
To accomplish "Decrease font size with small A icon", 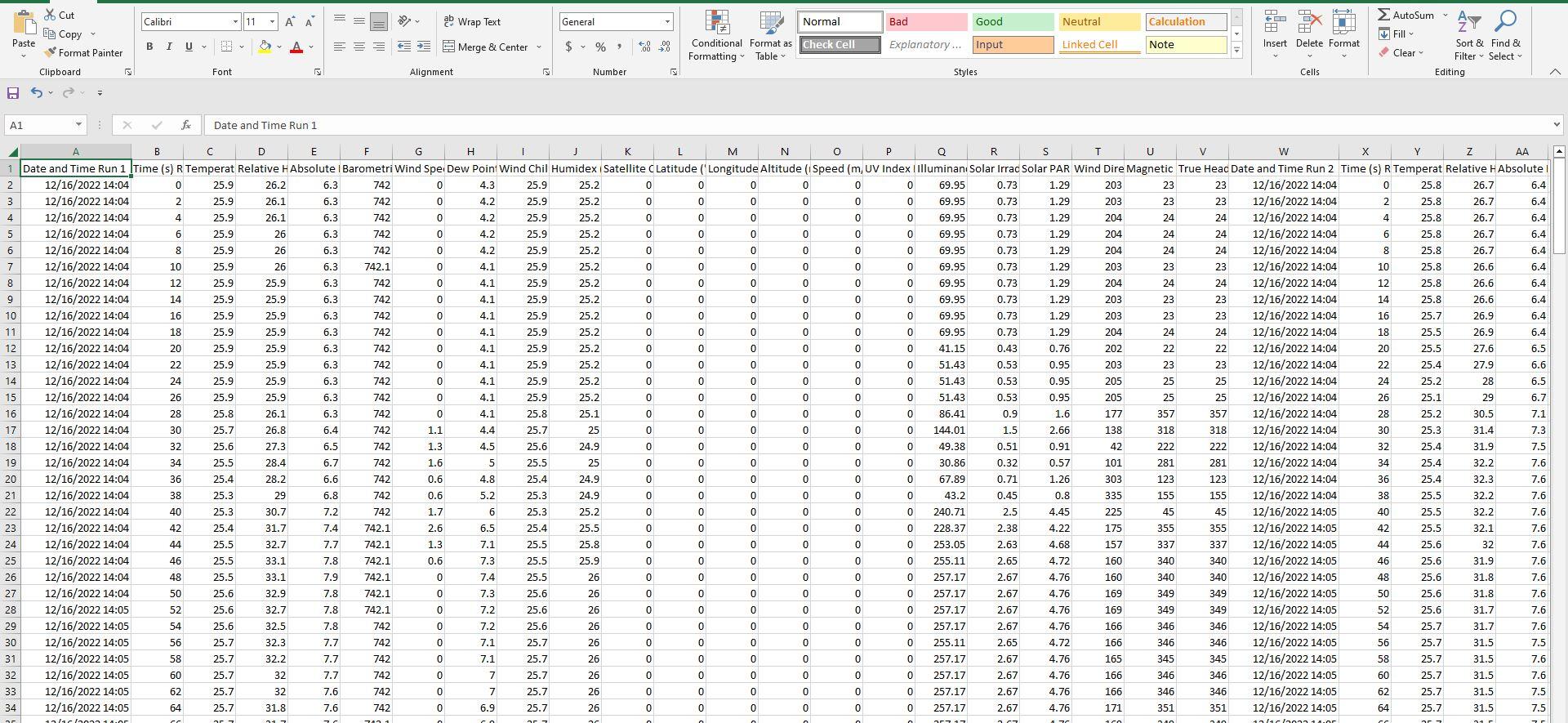I will tap(310, 22).
